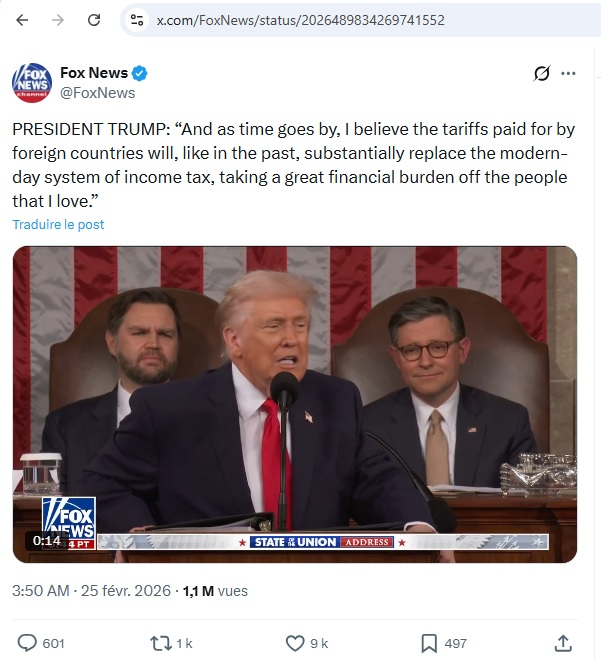Open the 3:50 AM 25 févr. 2026 timestamp
This screenshot has height=661, width=601.
[x=91, y=591]
